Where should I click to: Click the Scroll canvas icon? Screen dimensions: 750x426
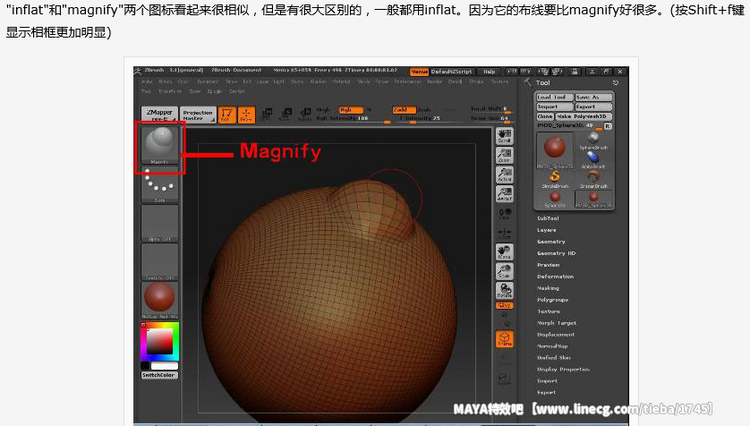tap(505, 136)
